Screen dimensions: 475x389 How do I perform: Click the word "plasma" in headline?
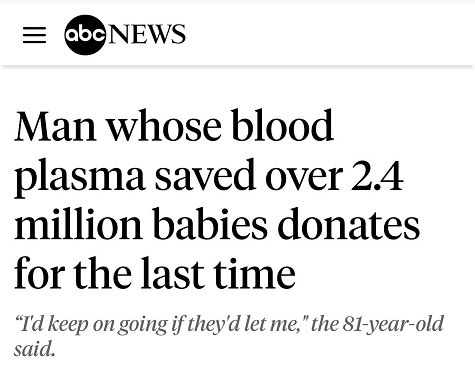[79, 178]
